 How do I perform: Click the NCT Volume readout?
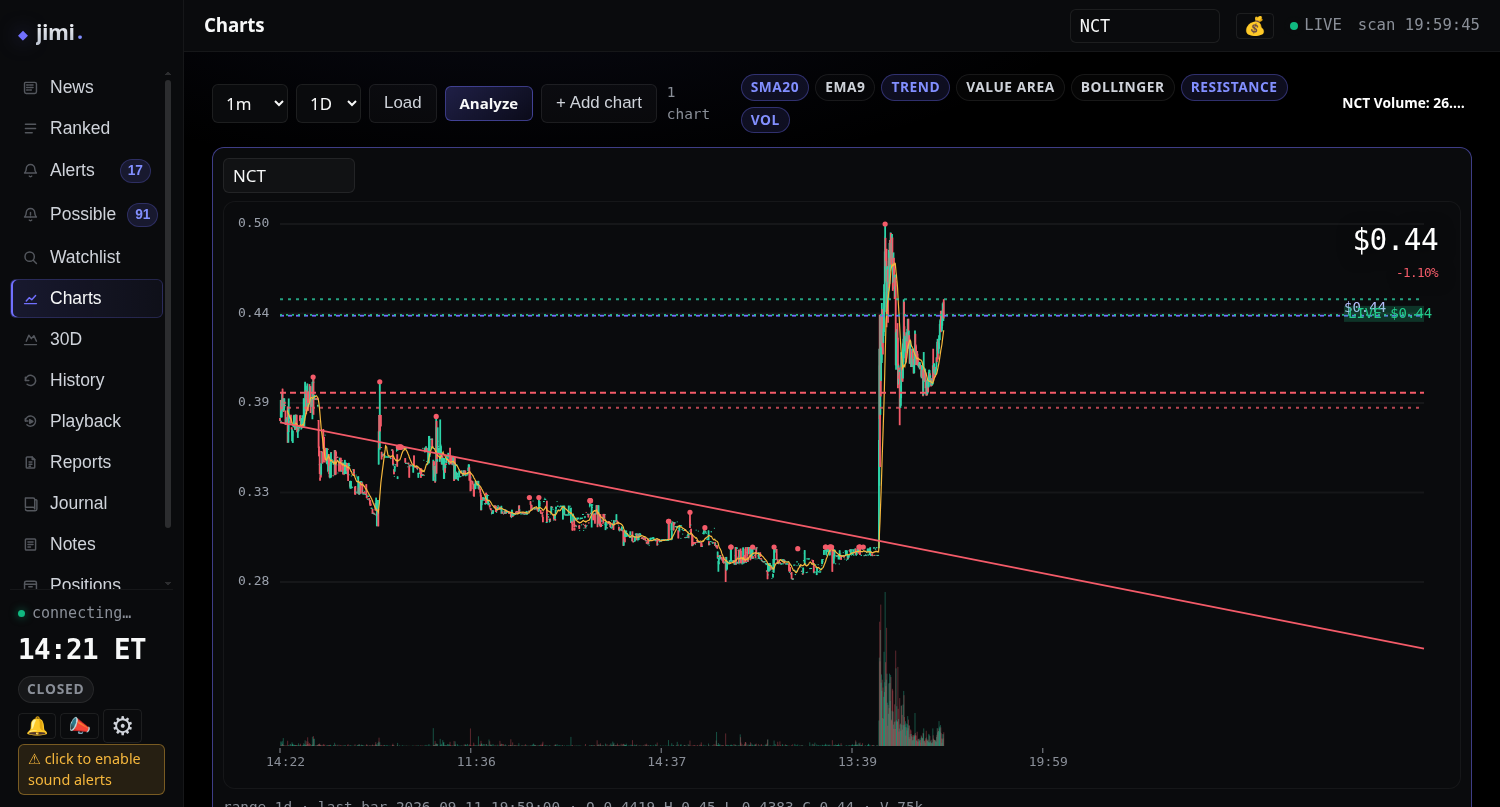point(1403,103)
